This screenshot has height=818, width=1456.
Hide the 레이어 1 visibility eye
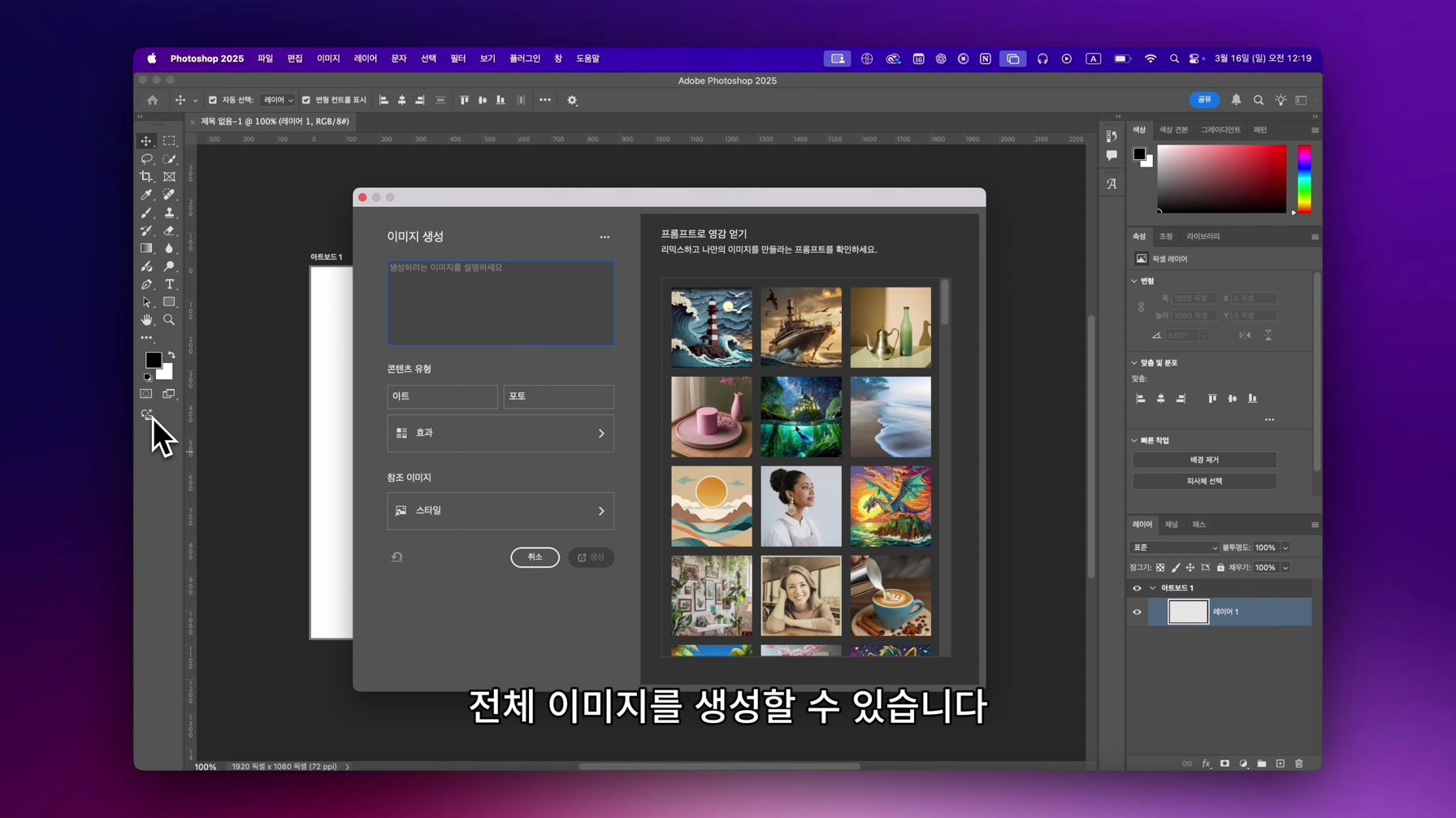tap(1137, 612)
